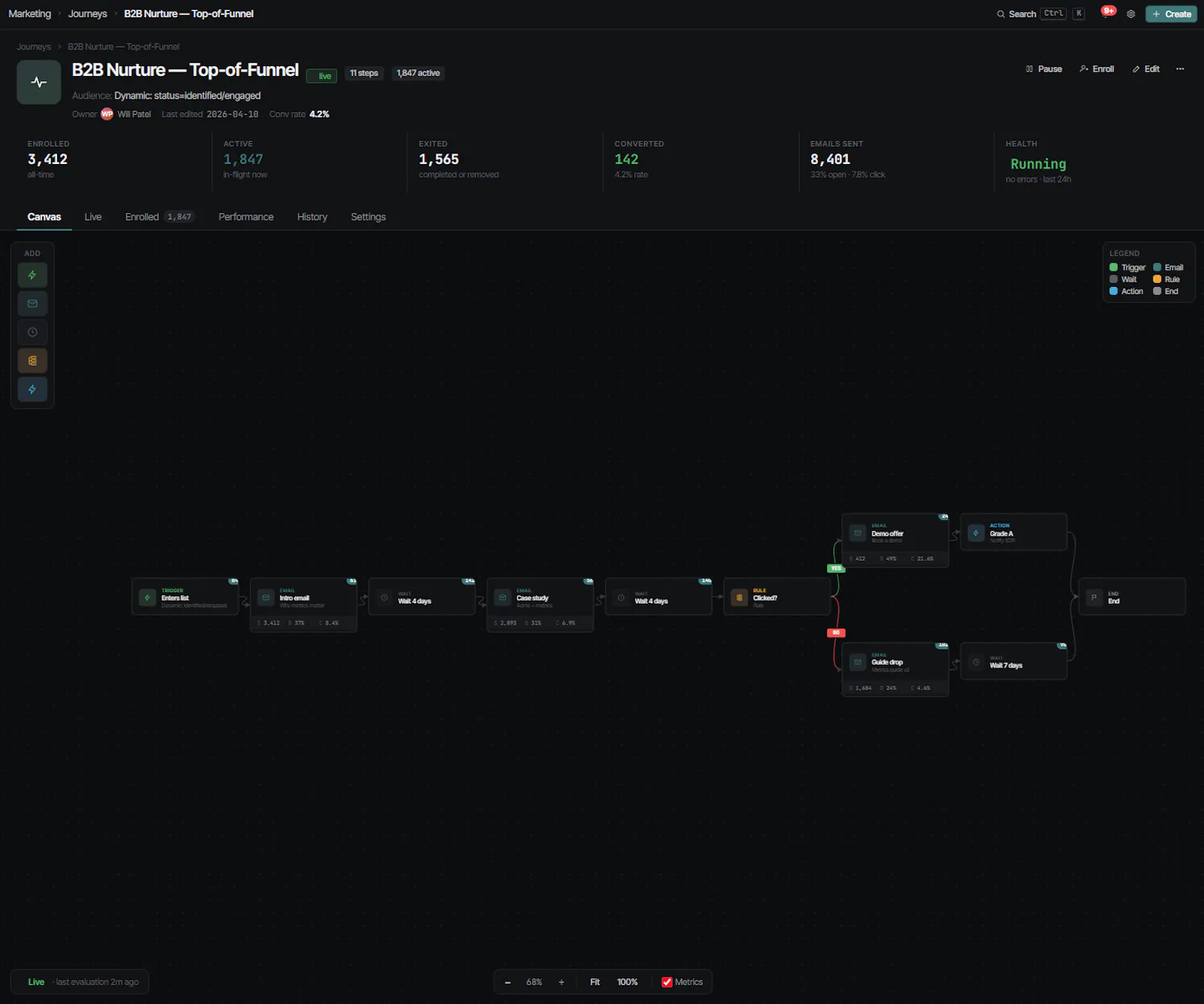1204x1004 pixels.
Task: Switch to the Live tab
Action: [x=93, y=217]
